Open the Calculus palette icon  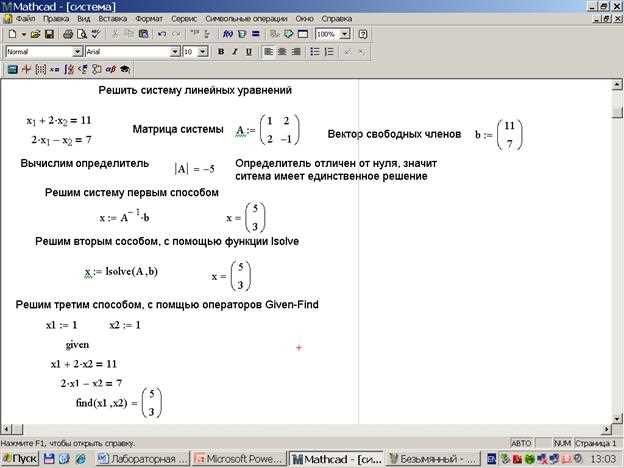68,70
